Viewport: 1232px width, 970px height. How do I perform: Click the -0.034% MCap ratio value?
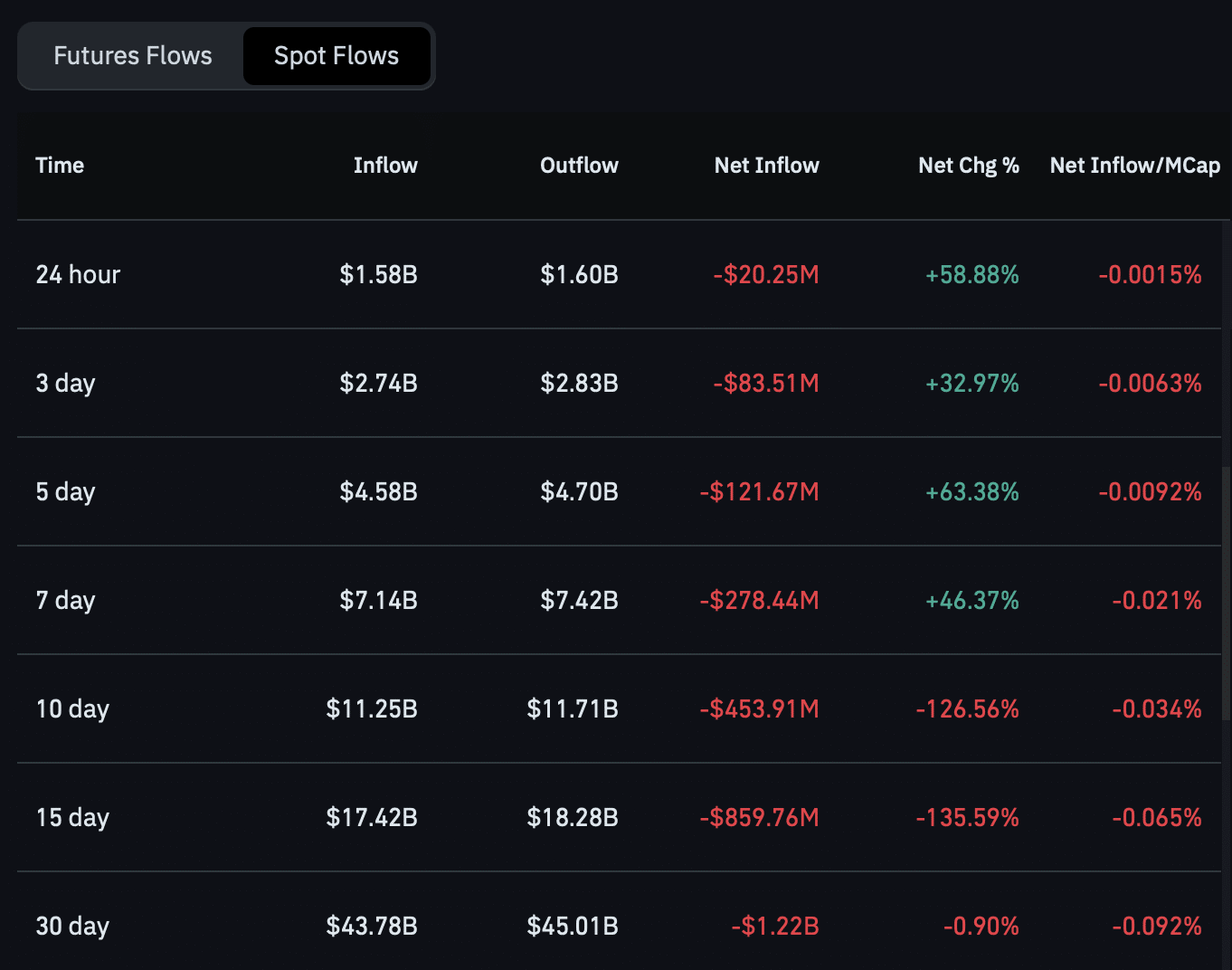coord(1157,708)
